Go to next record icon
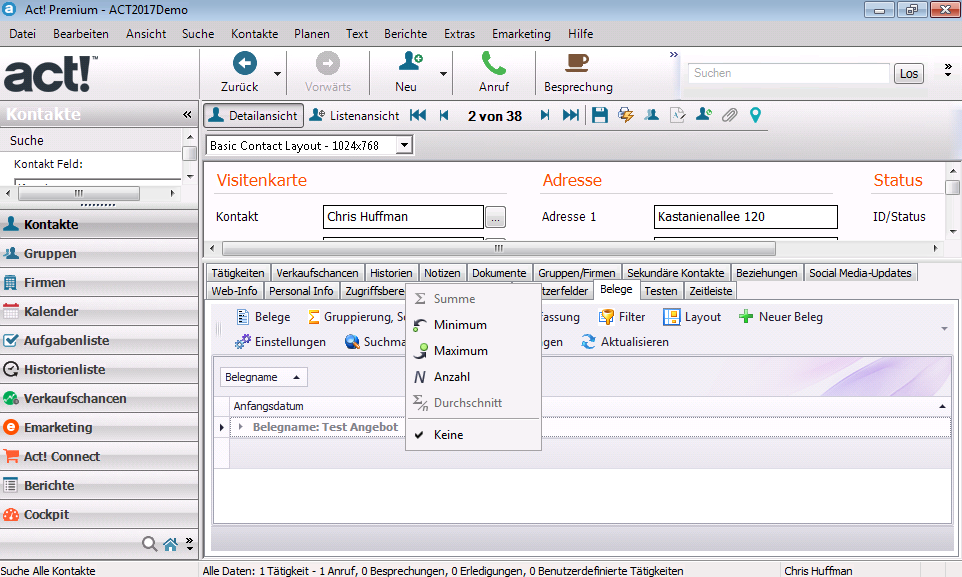Screen dimensions: 962x577 pos(545,115)
